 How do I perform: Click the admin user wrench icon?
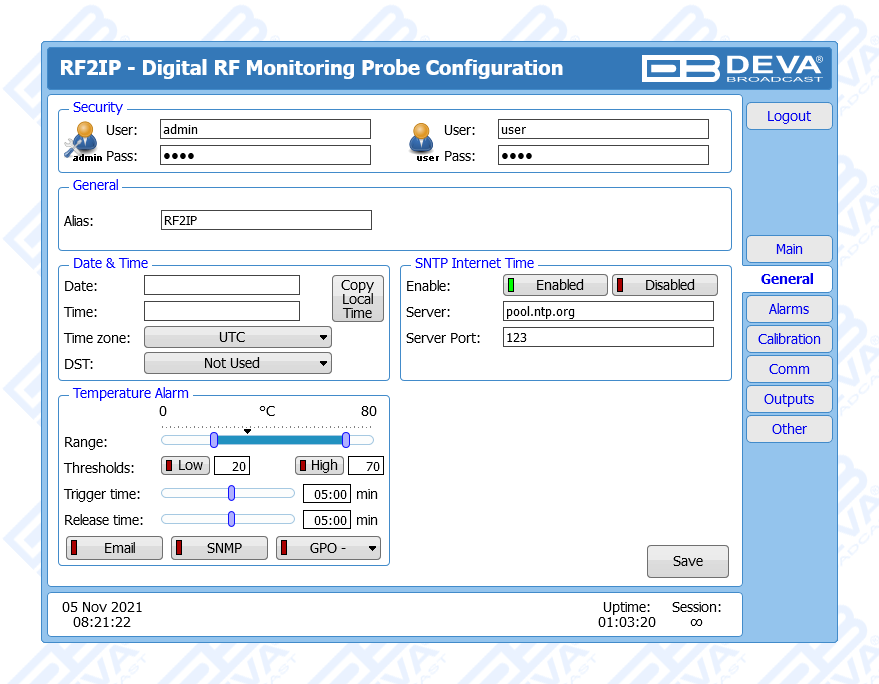[82, 141]
